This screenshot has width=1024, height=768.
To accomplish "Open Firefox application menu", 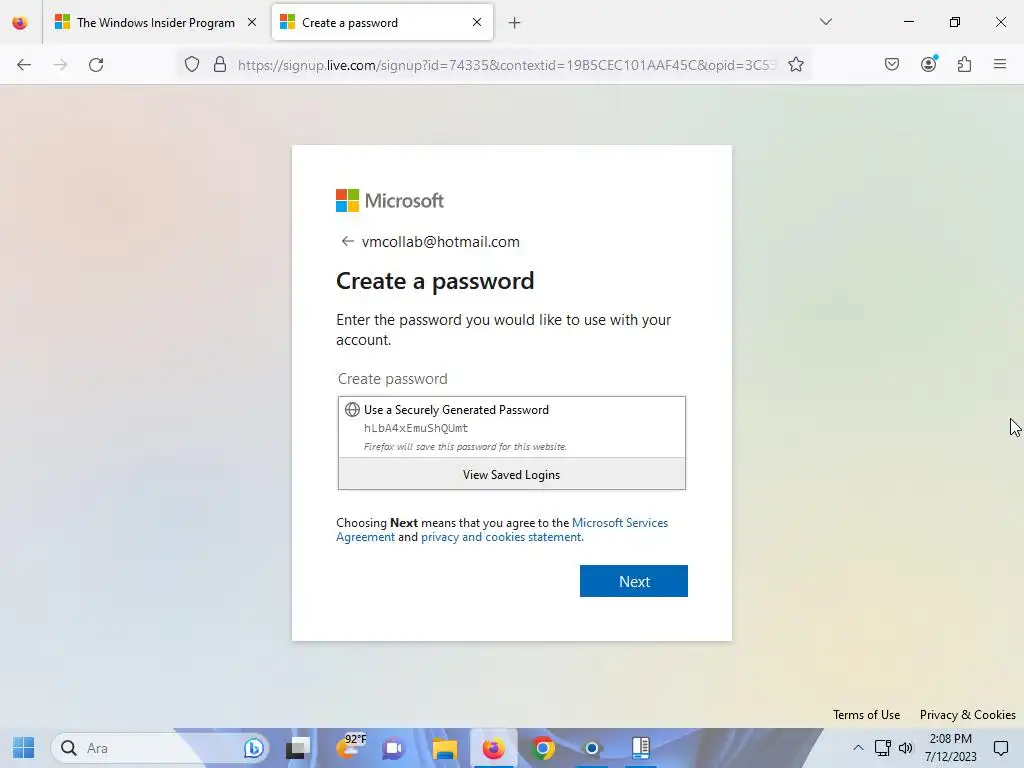I will click(1000, 64).
